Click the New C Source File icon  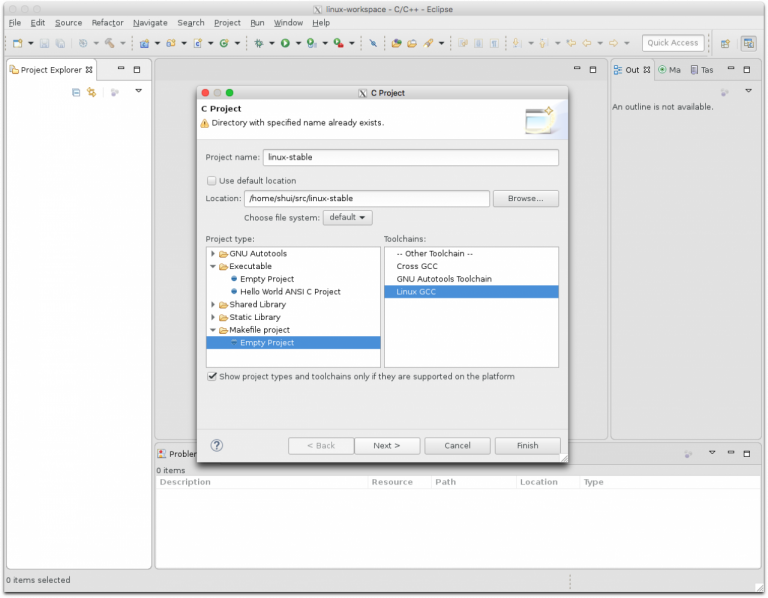click(x=198, y=43)
